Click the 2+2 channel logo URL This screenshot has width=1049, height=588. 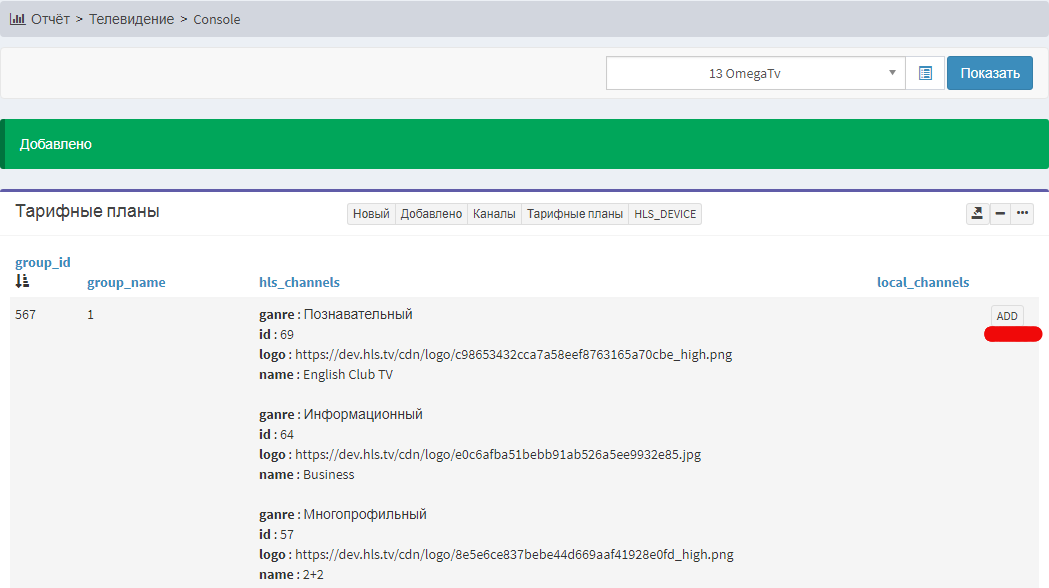pyautogui.click(x=514, y=555)
